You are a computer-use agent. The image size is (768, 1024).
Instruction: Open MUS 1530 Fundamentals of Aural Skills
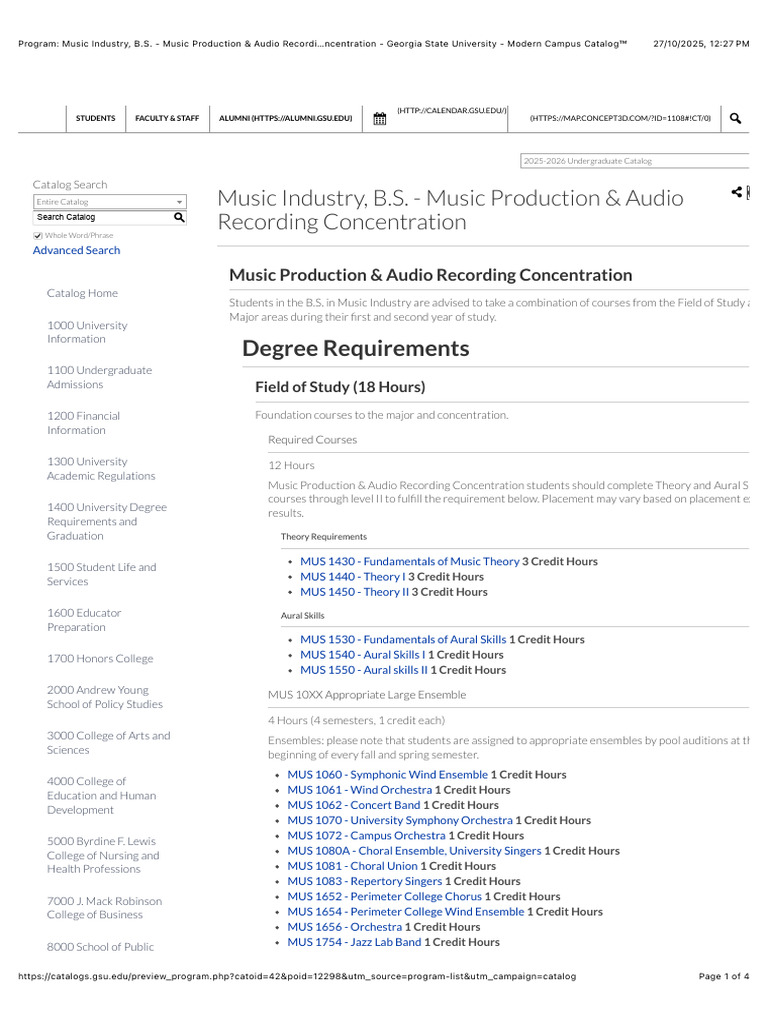[403, 639]
